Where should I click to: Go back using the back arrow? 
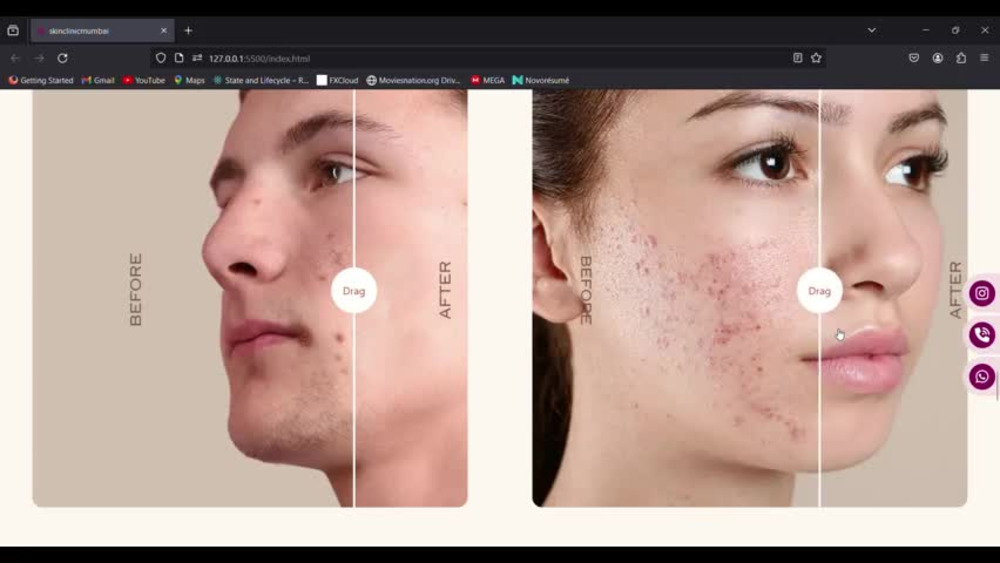(x=15, y=58)
